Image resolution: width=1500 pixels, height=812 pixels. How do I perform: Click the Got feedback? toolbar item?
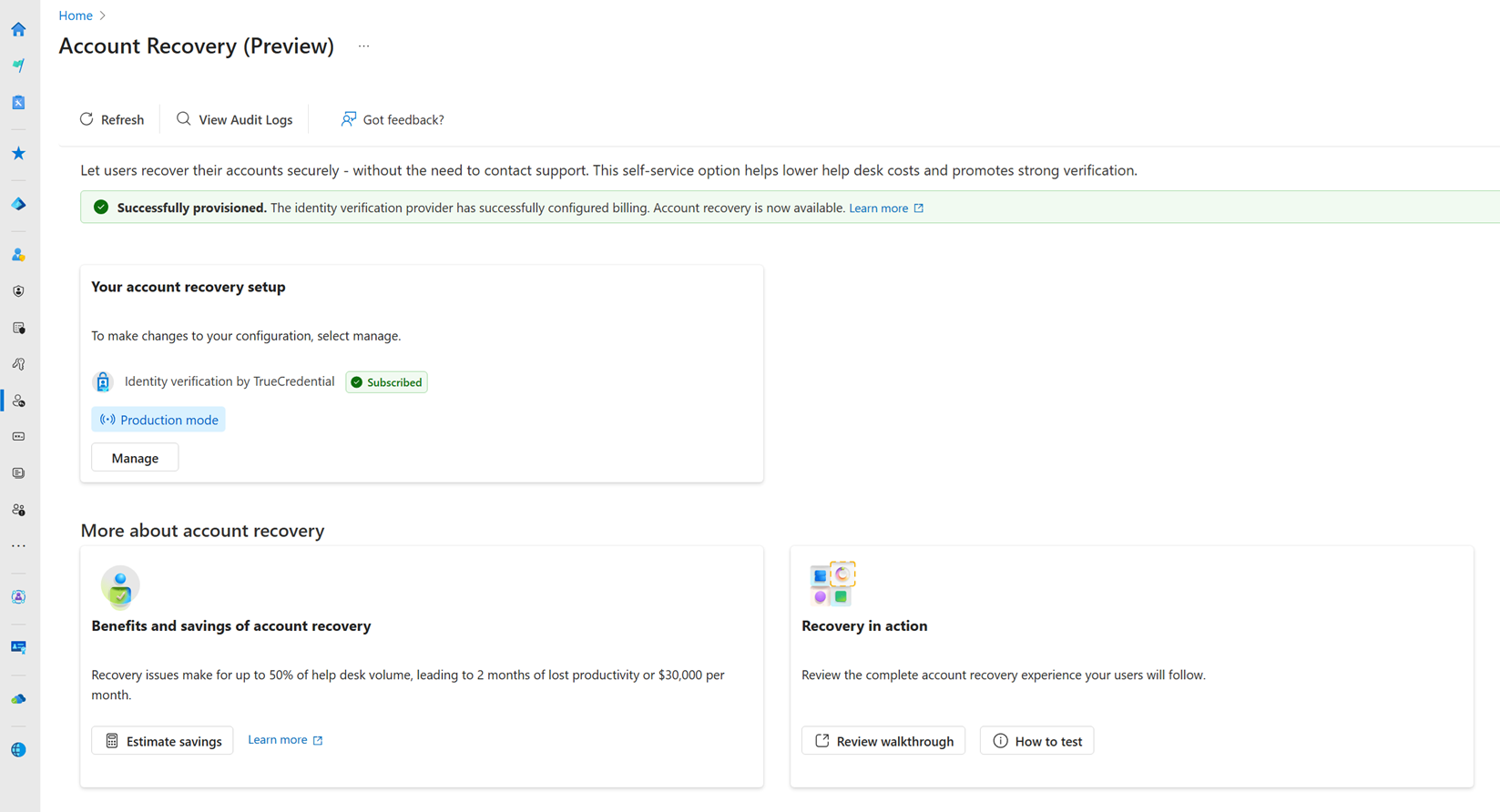393,119
